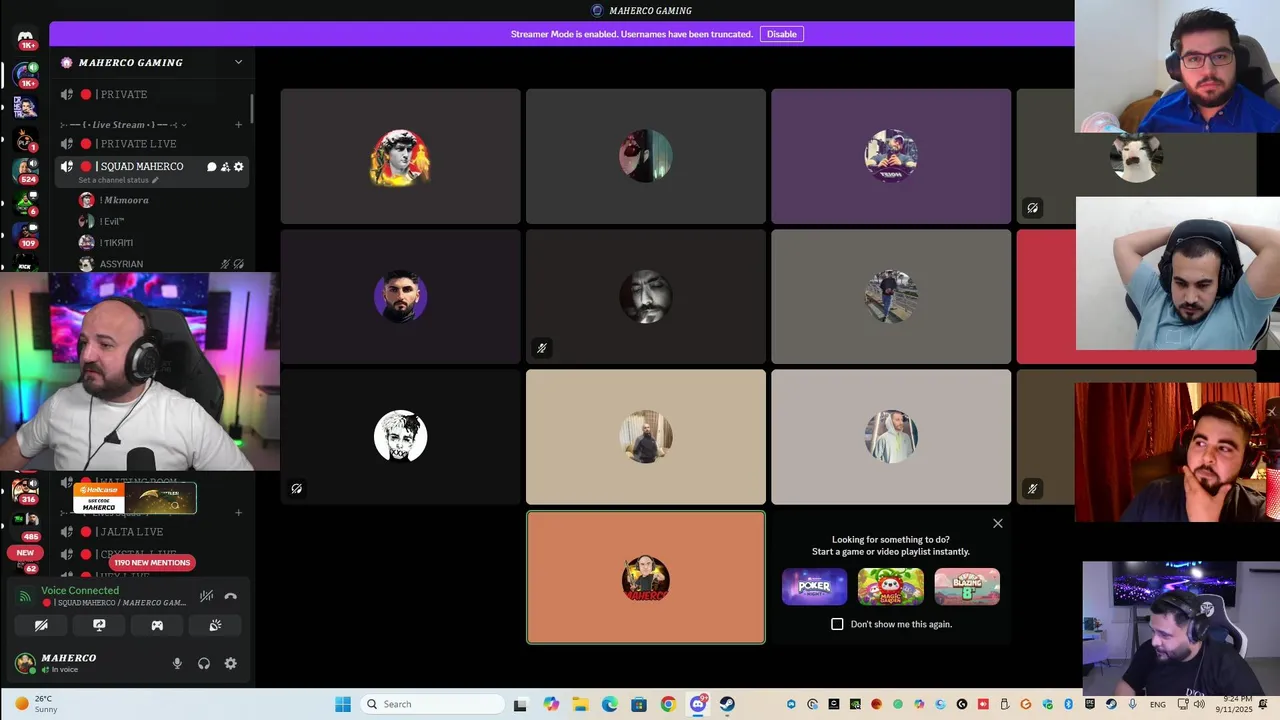1280x720 pixels.
Task: Disconnect from voice call
Action: [231, 596]
